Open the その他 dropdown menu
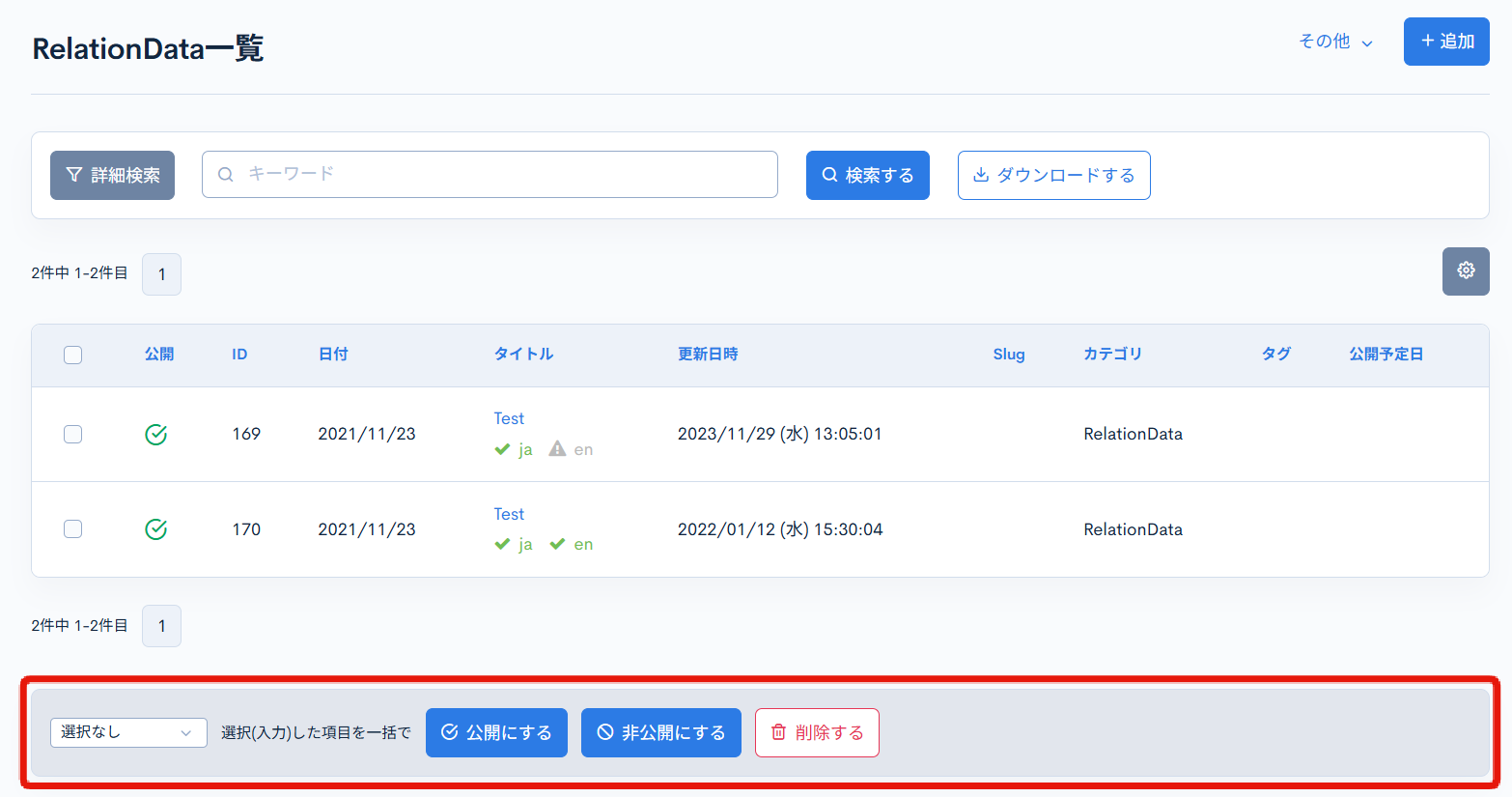1512x797 pixels. click(x=1335, y=42)
